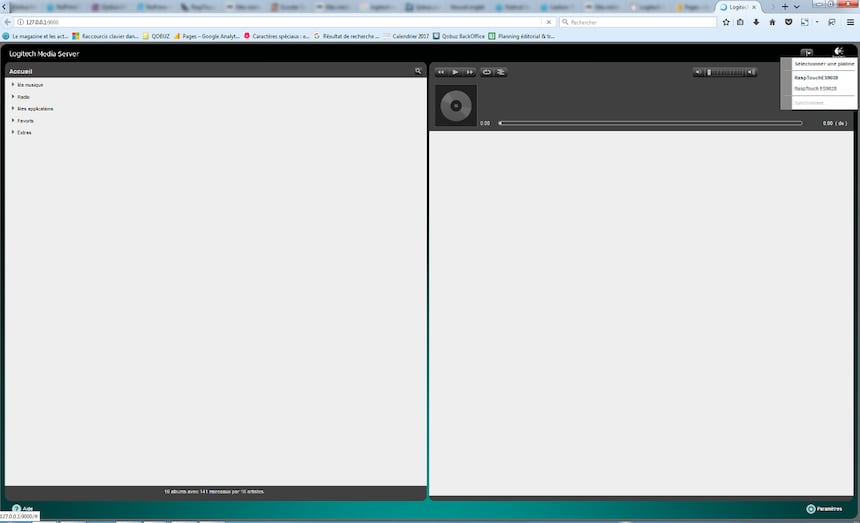Click the elapsed time 0:00 label
The width and height of the screenshot is (860, 523).
[x=485, y=123]
